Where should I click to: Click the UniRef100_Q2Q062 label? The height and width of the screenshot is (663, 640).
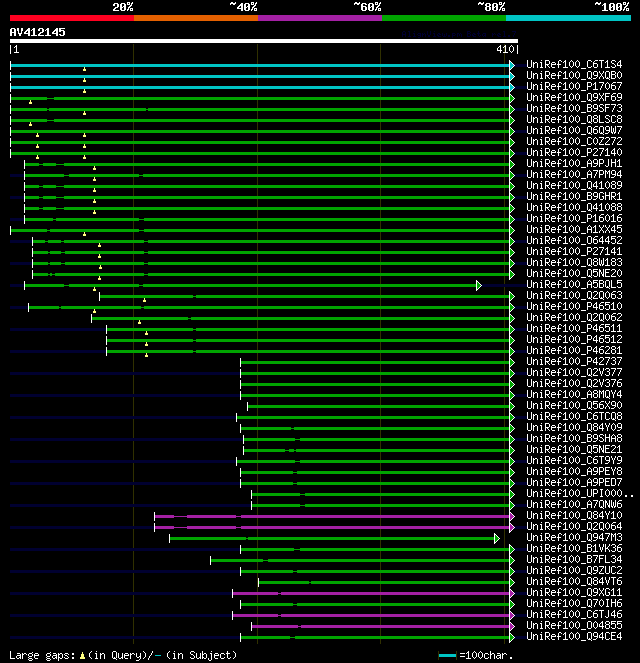[x=574, y=317]
